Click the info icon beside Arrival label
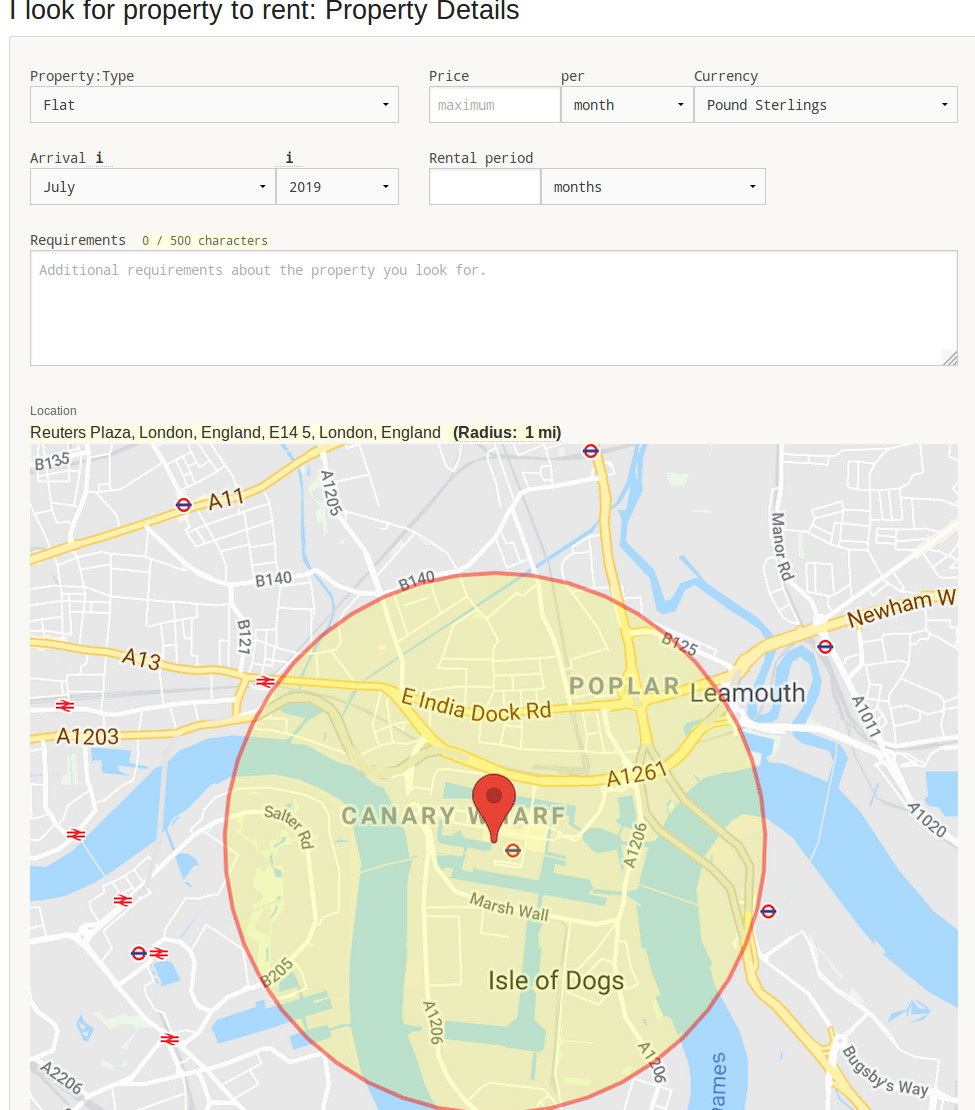975x1110 pixels. point(99,158)
